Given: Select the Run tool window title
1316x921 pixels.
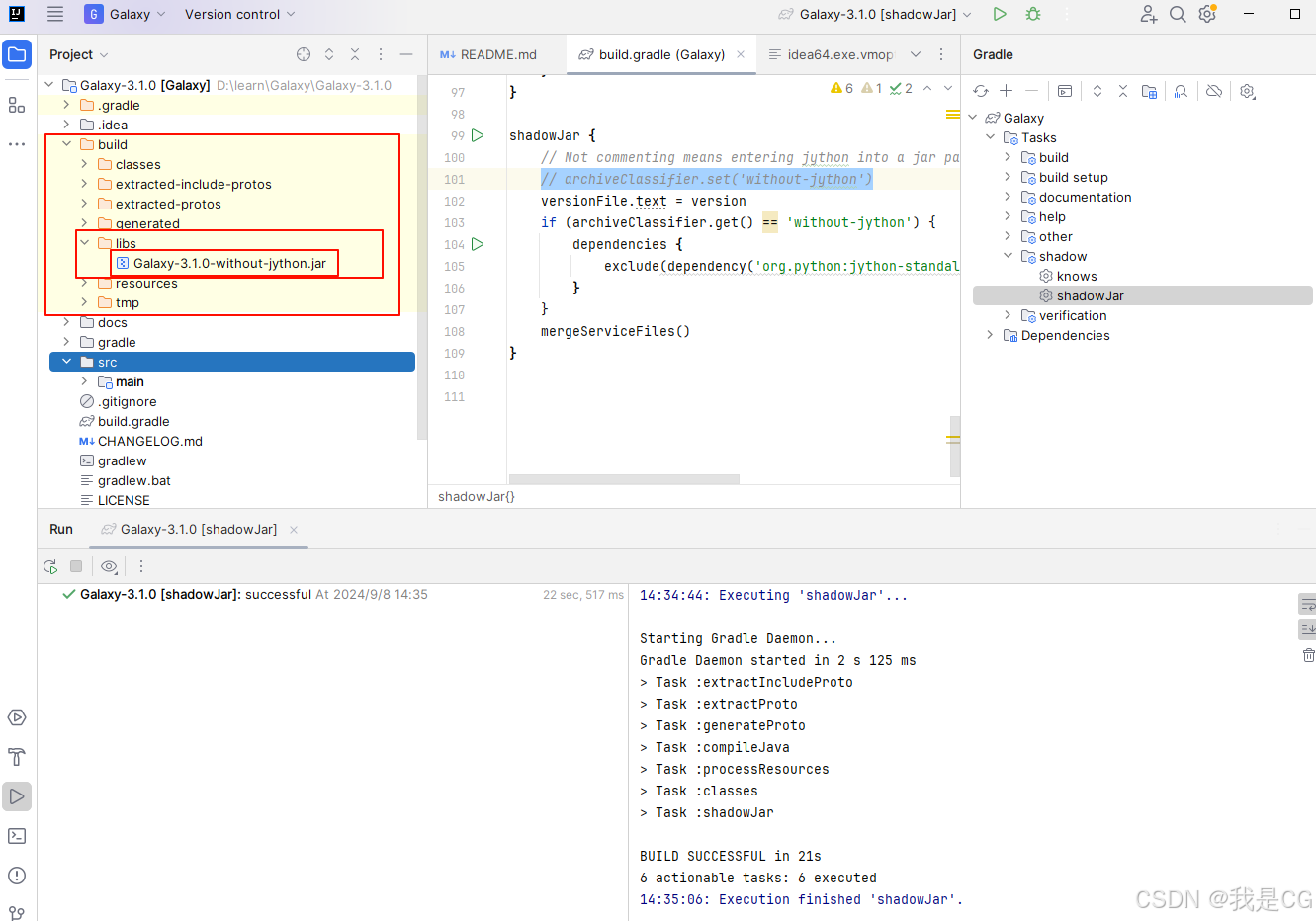Looking at the screenshot, I should (x=61, y=529).
